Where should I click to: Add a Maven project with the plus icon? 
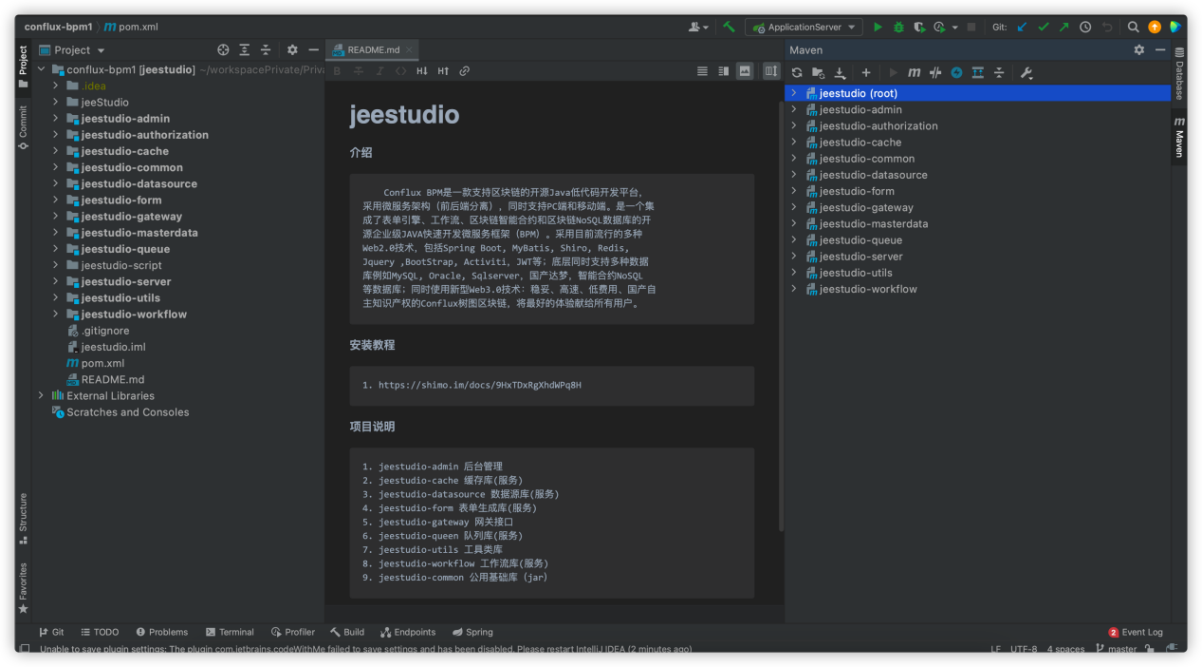[866, 72]
